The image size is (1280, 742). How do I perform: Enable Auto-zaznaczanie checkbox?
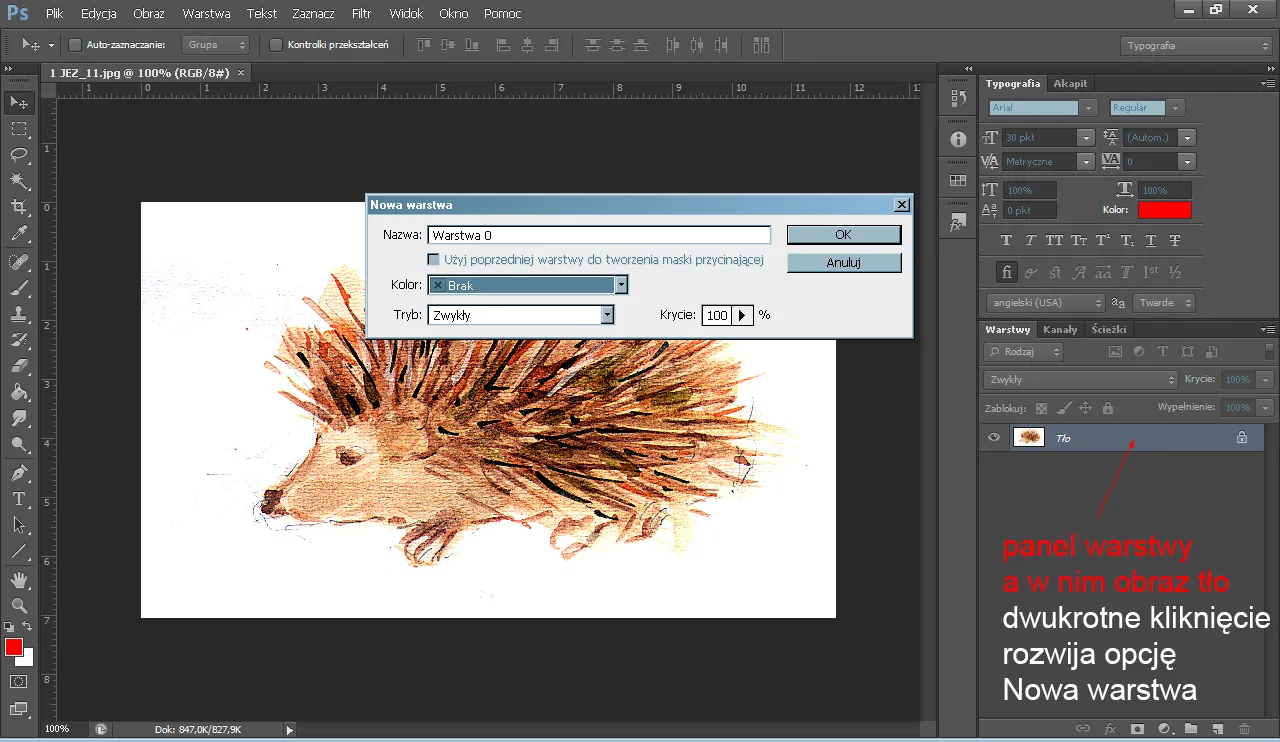click(75, 45)
